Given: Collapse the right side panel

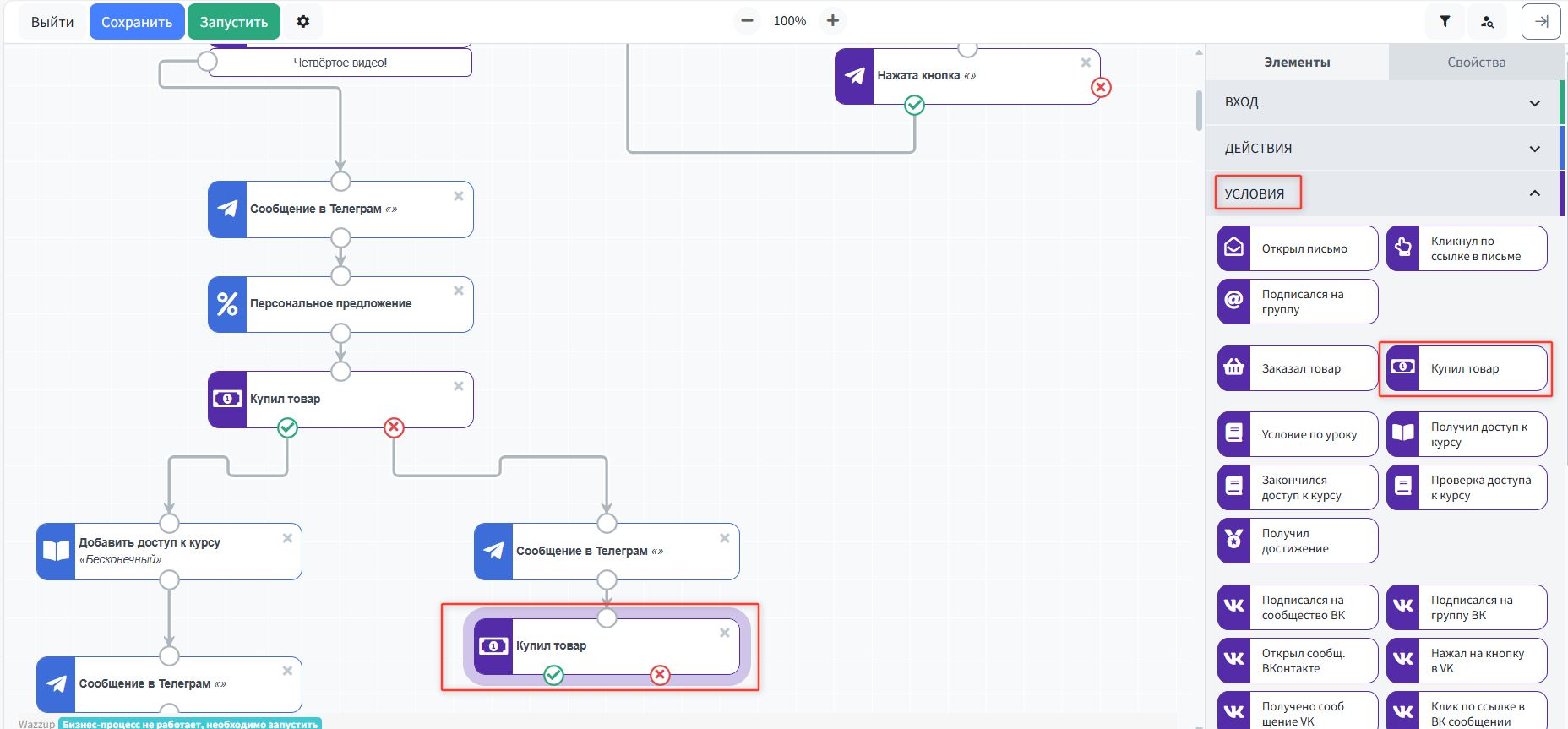Looking at the screenshot, I should point(1541,22).
